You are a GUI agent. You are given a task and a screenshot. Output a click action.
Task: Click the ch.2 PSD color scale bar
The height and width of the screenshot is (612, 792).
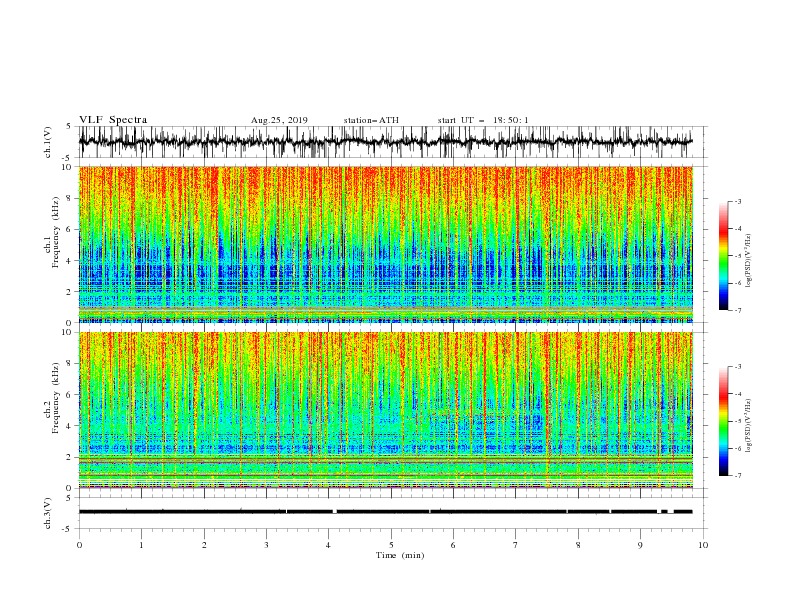point(723,421)
